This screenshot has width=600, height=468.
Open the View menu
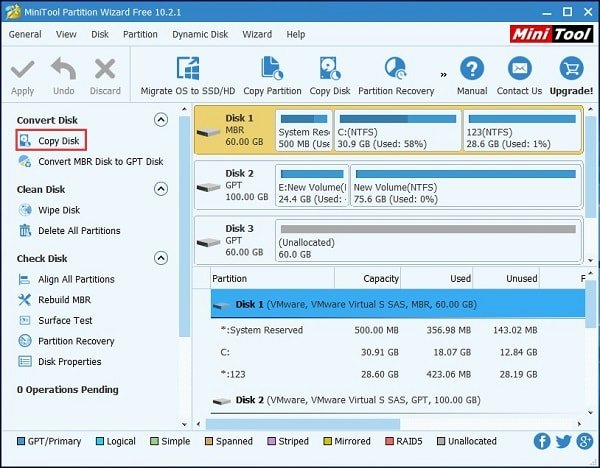pyautogui.click(x=66, y=34)
